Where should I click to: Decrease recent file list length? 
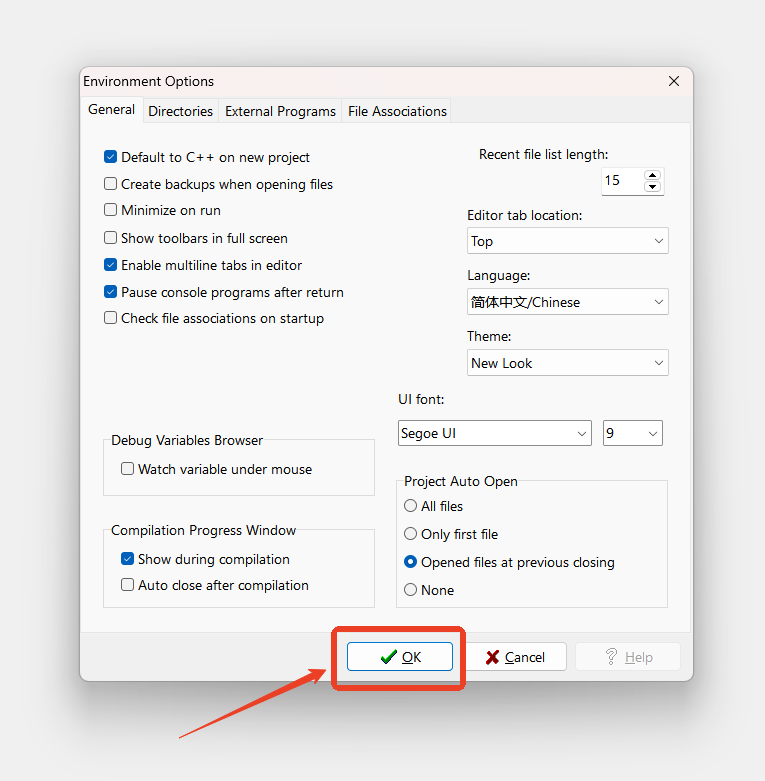pos(652,187)
